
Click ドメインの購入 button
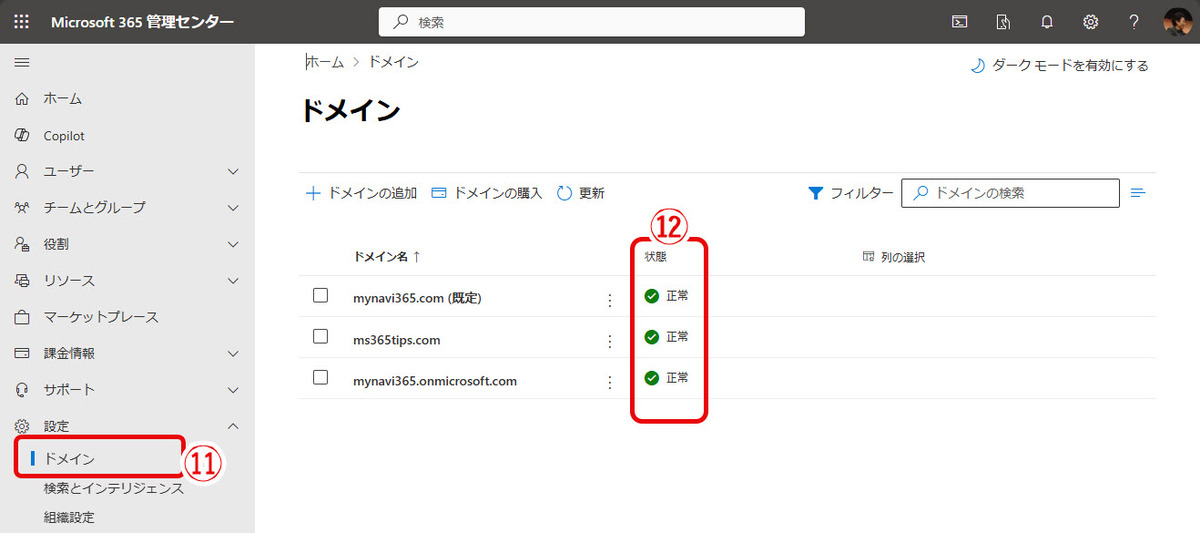486,193
